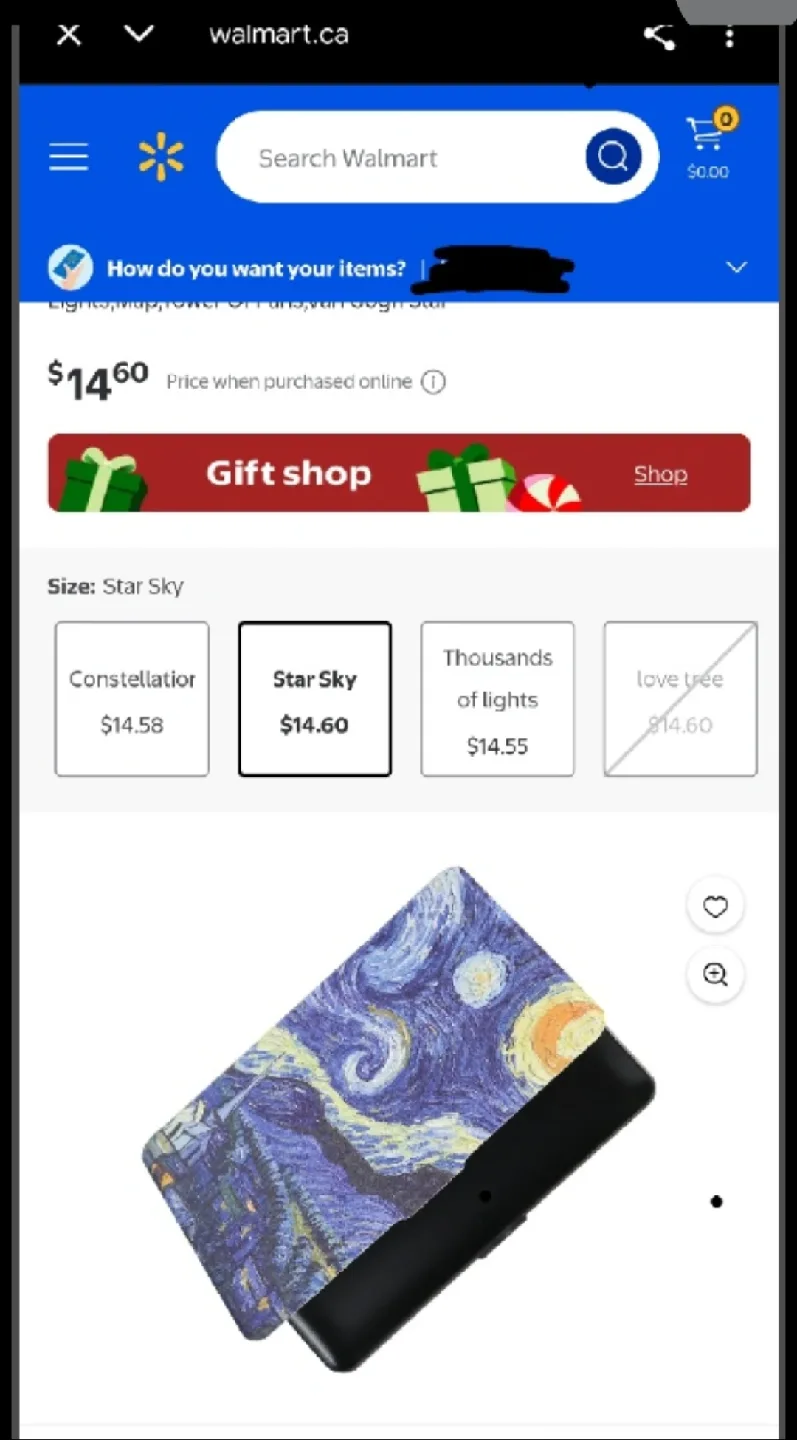Viewport: 797px width, 1440px height.
Task: Zoom product image with magnifier plus icon
Action: [715, 975]
